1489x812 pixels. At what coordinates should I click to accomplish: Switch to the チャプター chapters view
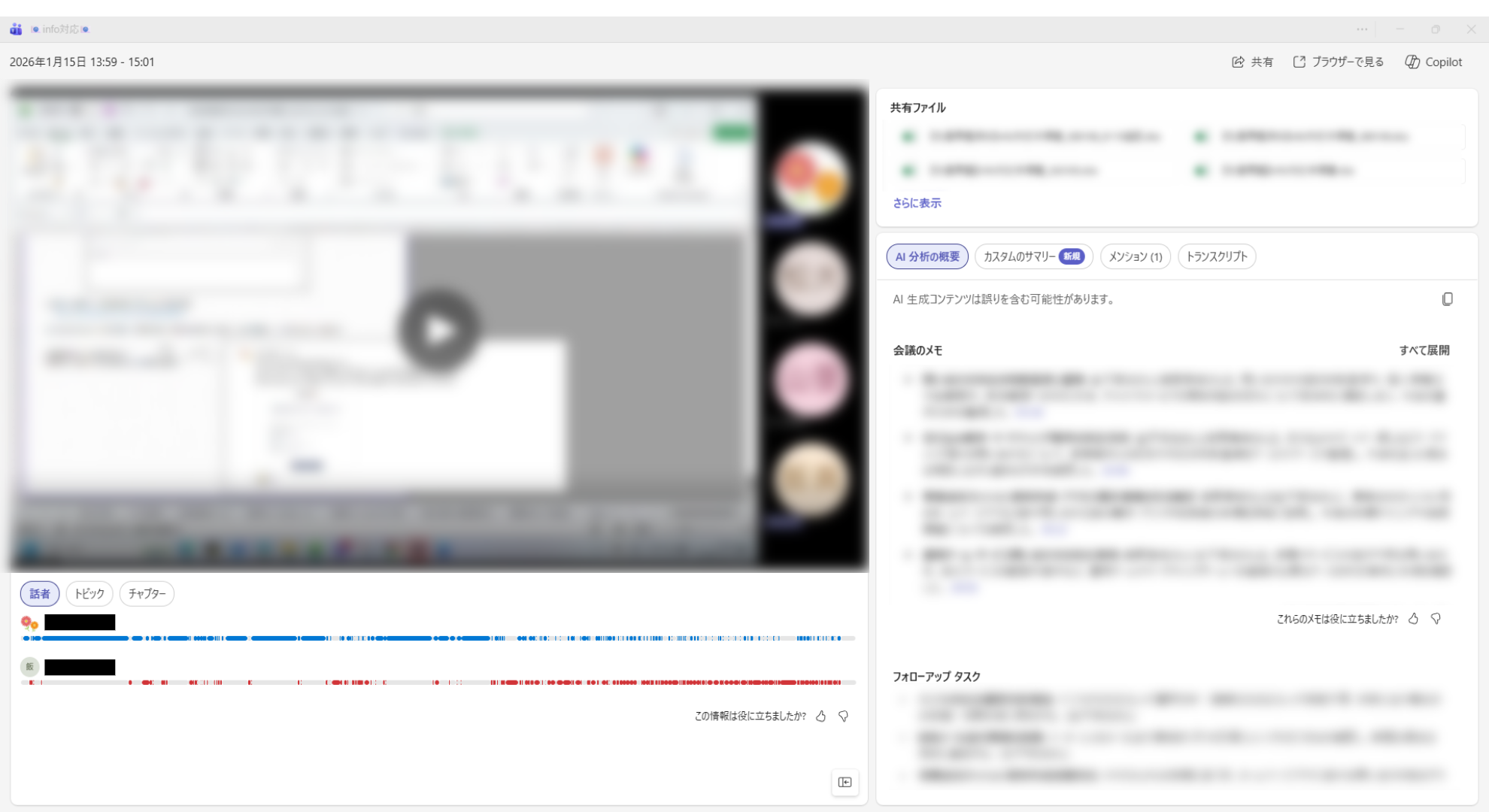[x=147, y=594]
